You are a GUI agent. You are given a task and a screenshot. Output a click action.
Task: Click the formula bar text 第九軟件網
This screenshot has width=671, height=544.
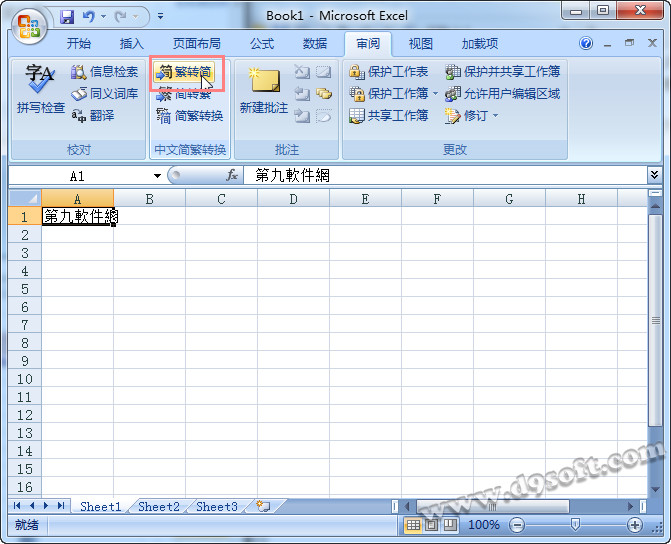point(292,175)
